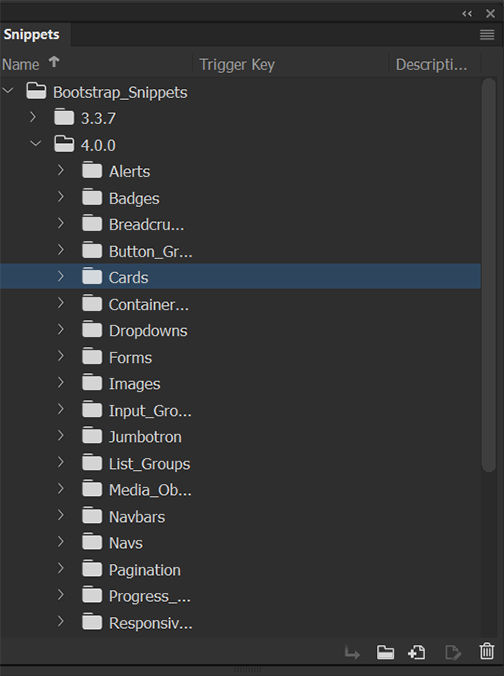The width and height of the screenshot is (504, 676).
Task: Click the New Snippet icon
Action: click(x=416, y=652)
